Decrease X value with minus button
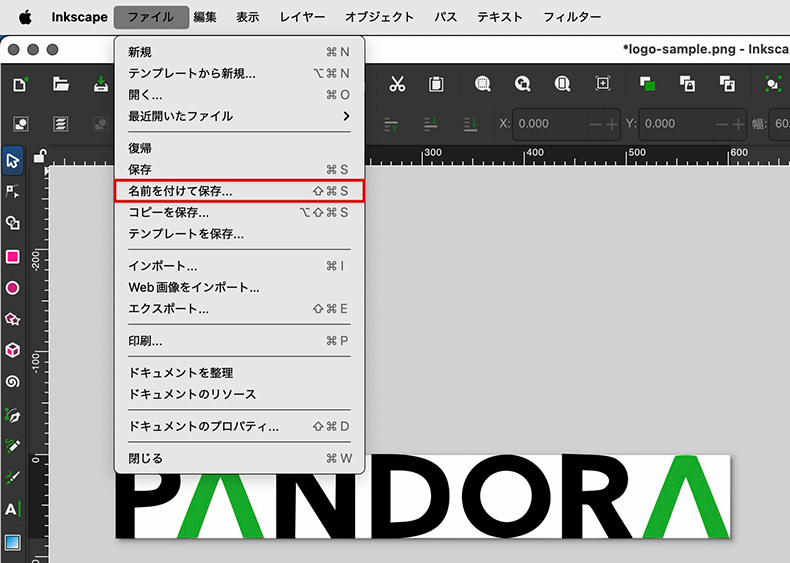This screenshot has height=563, width=790. coord(596,124)
